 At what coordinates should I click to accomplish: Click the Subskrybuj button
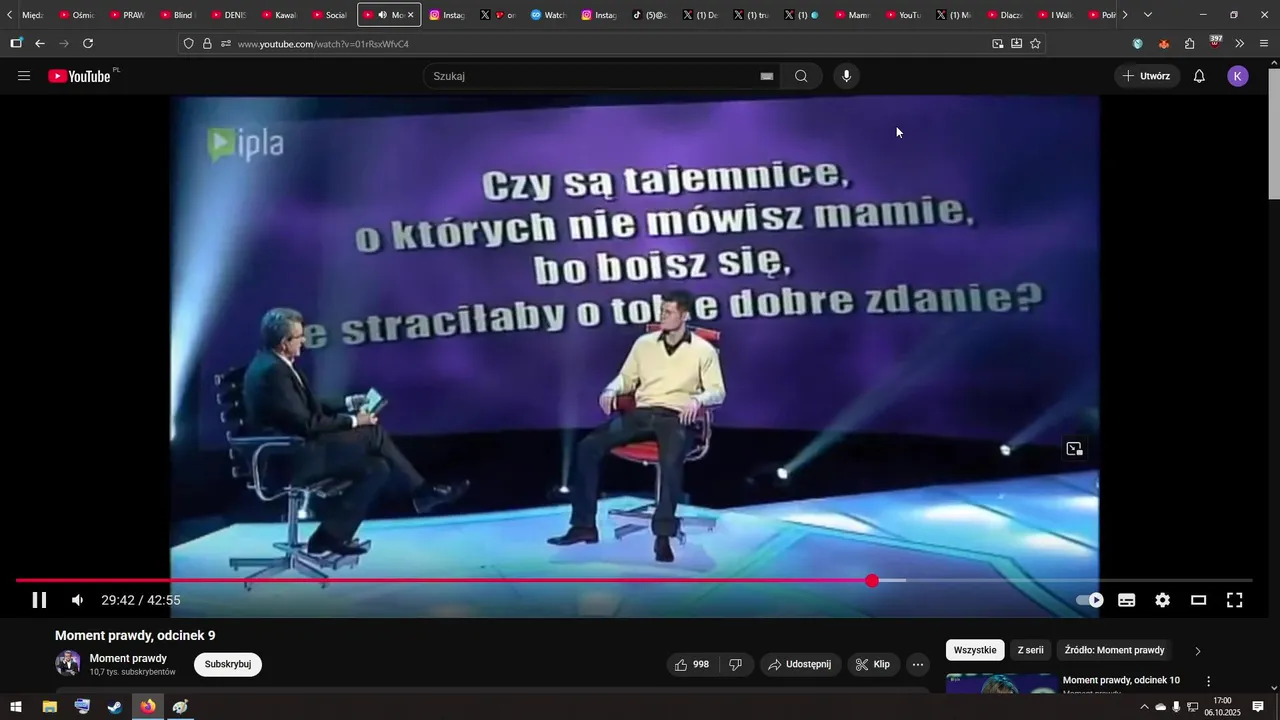pos(228,664)
